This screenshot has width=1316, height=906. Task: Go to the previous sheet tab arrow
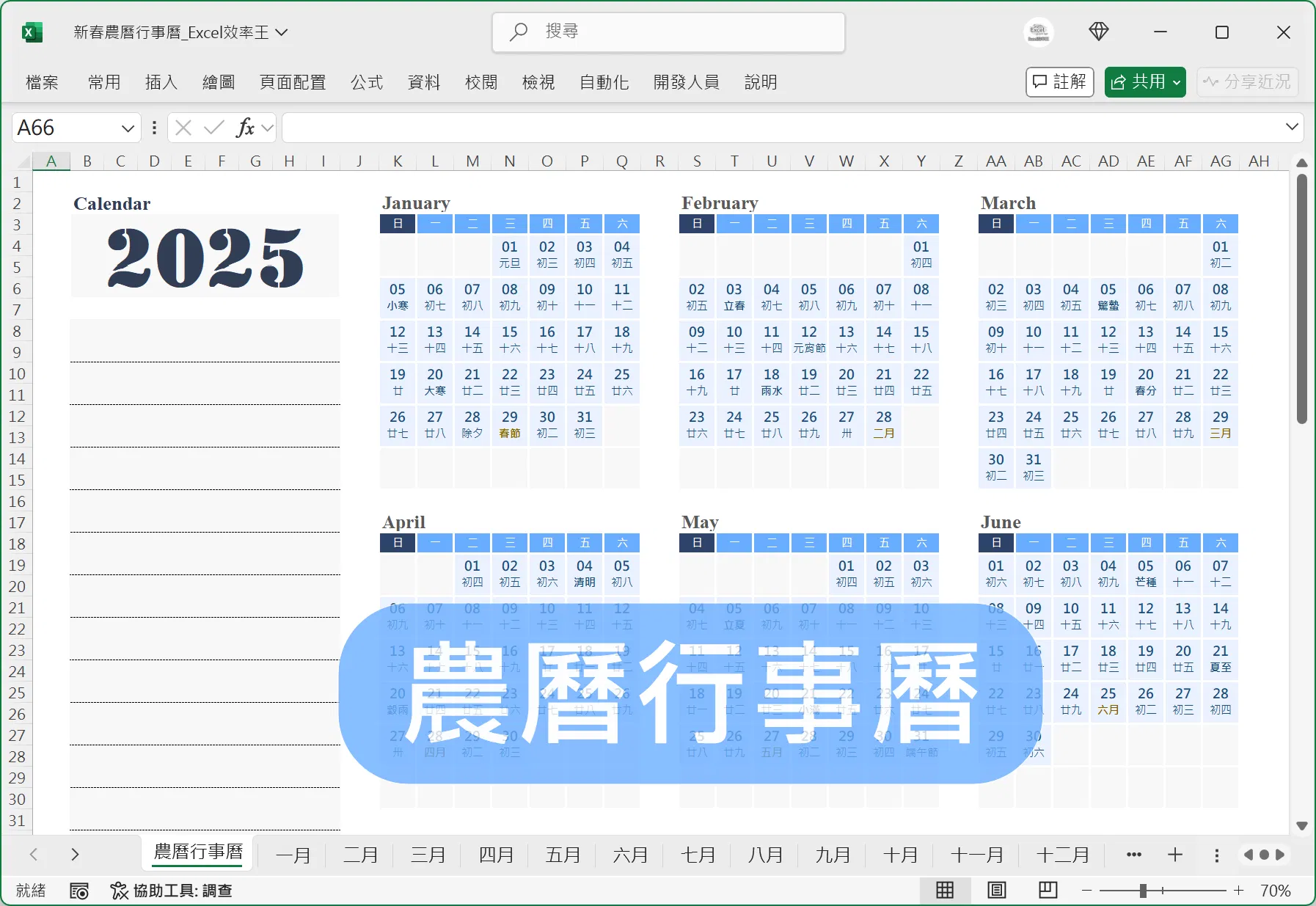pos(33,855)
